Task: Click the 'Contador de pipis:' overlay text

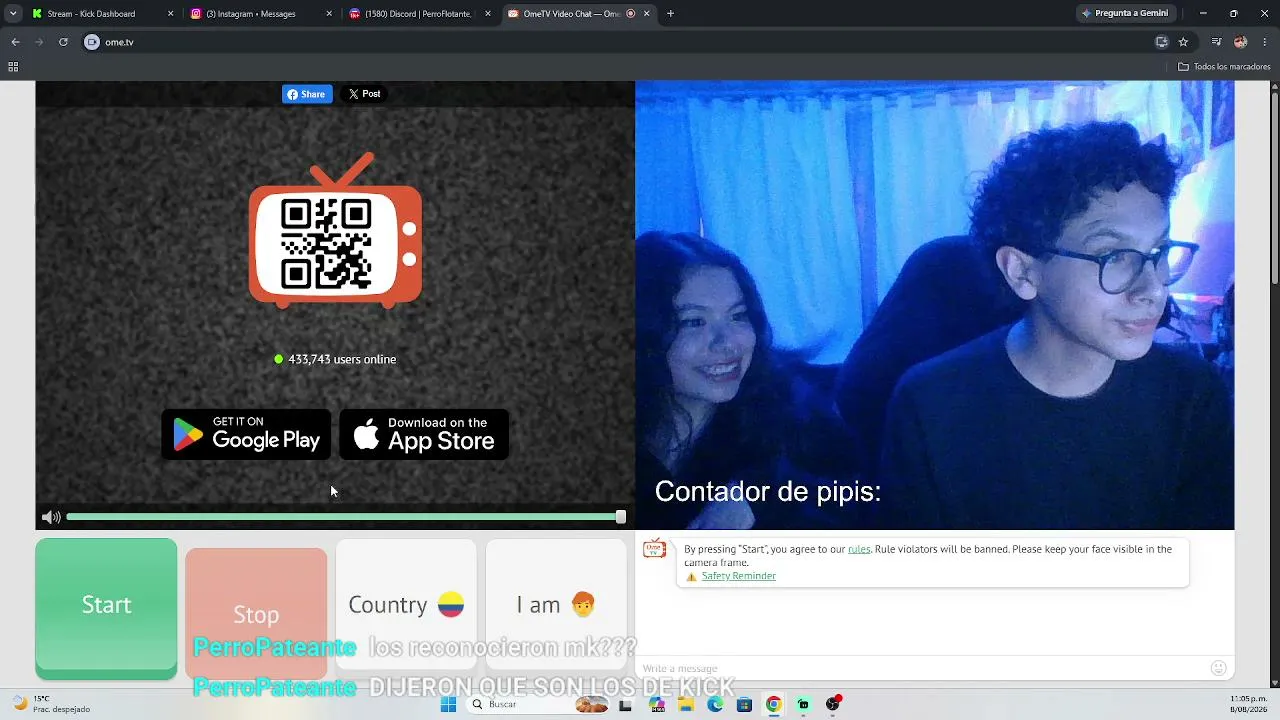Action: coord(767,491)
